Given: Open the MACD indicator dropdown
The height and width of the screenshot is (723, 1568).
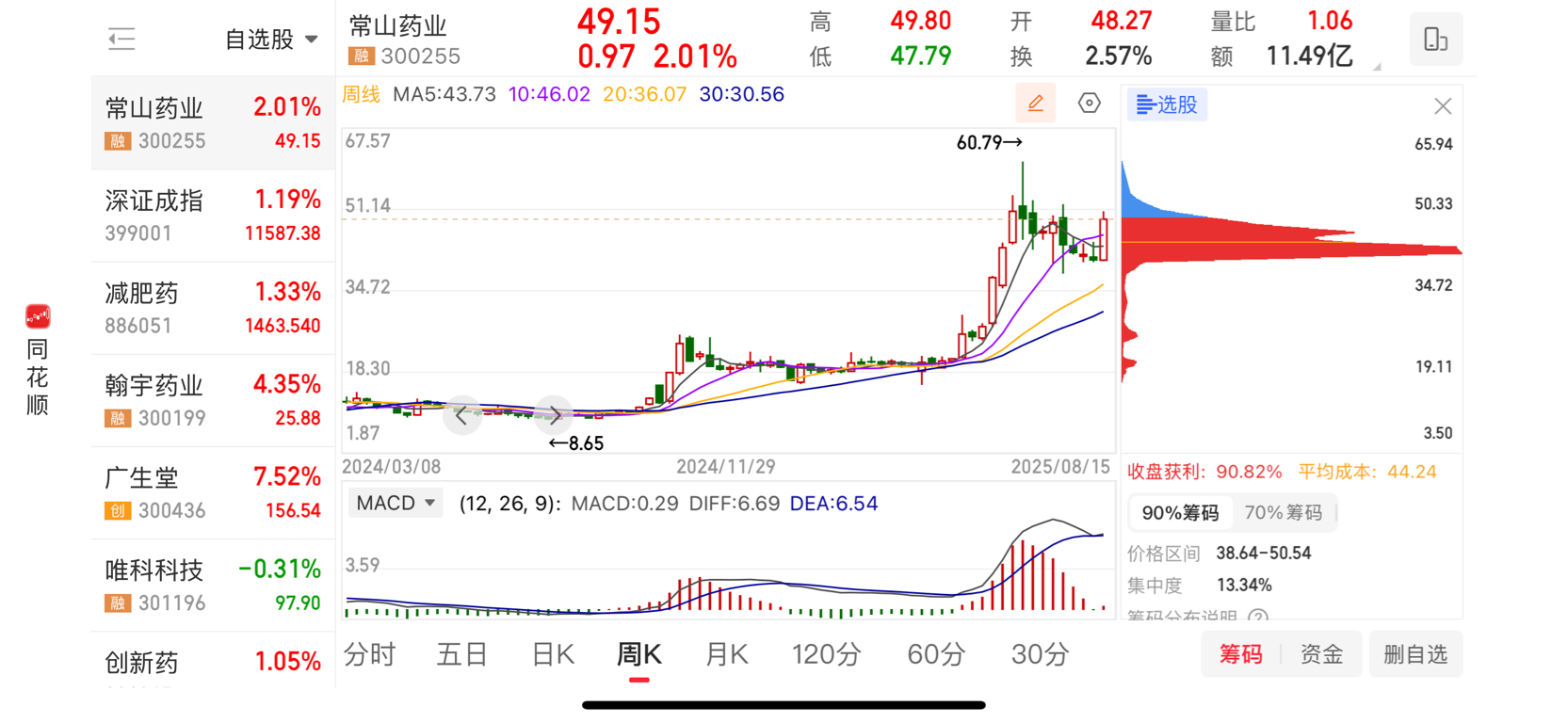Looking at the screenshot, I should [395, 503].
